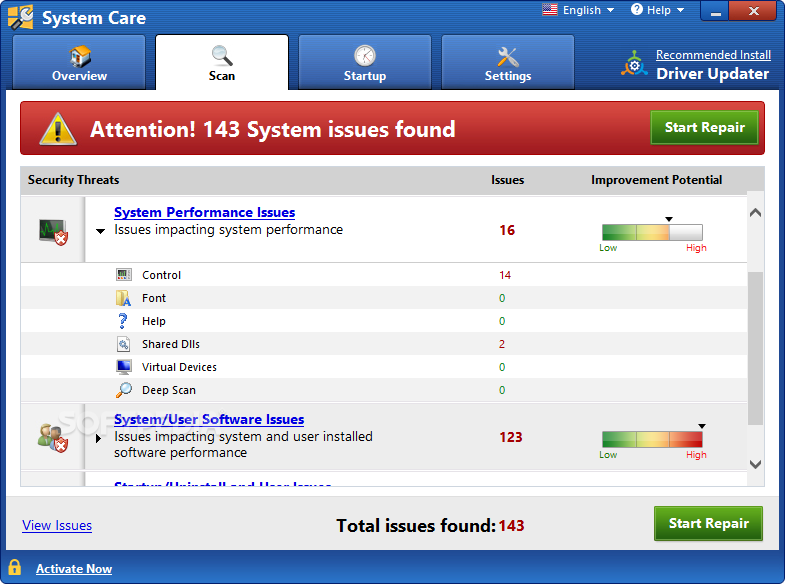Screen dimensions: 785x584
Task: Select the Control row
Action: [383, 275]
